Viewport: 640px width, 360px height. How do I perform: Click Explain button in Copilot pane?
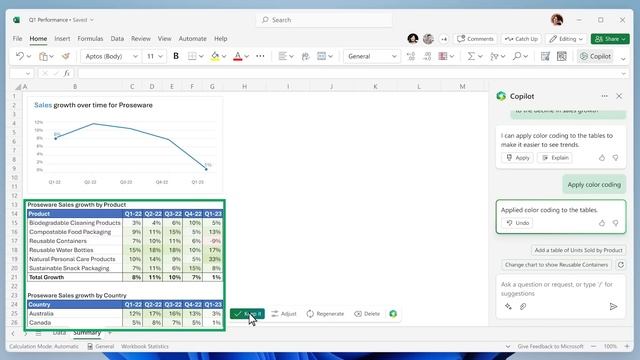(x=555, y=158)
